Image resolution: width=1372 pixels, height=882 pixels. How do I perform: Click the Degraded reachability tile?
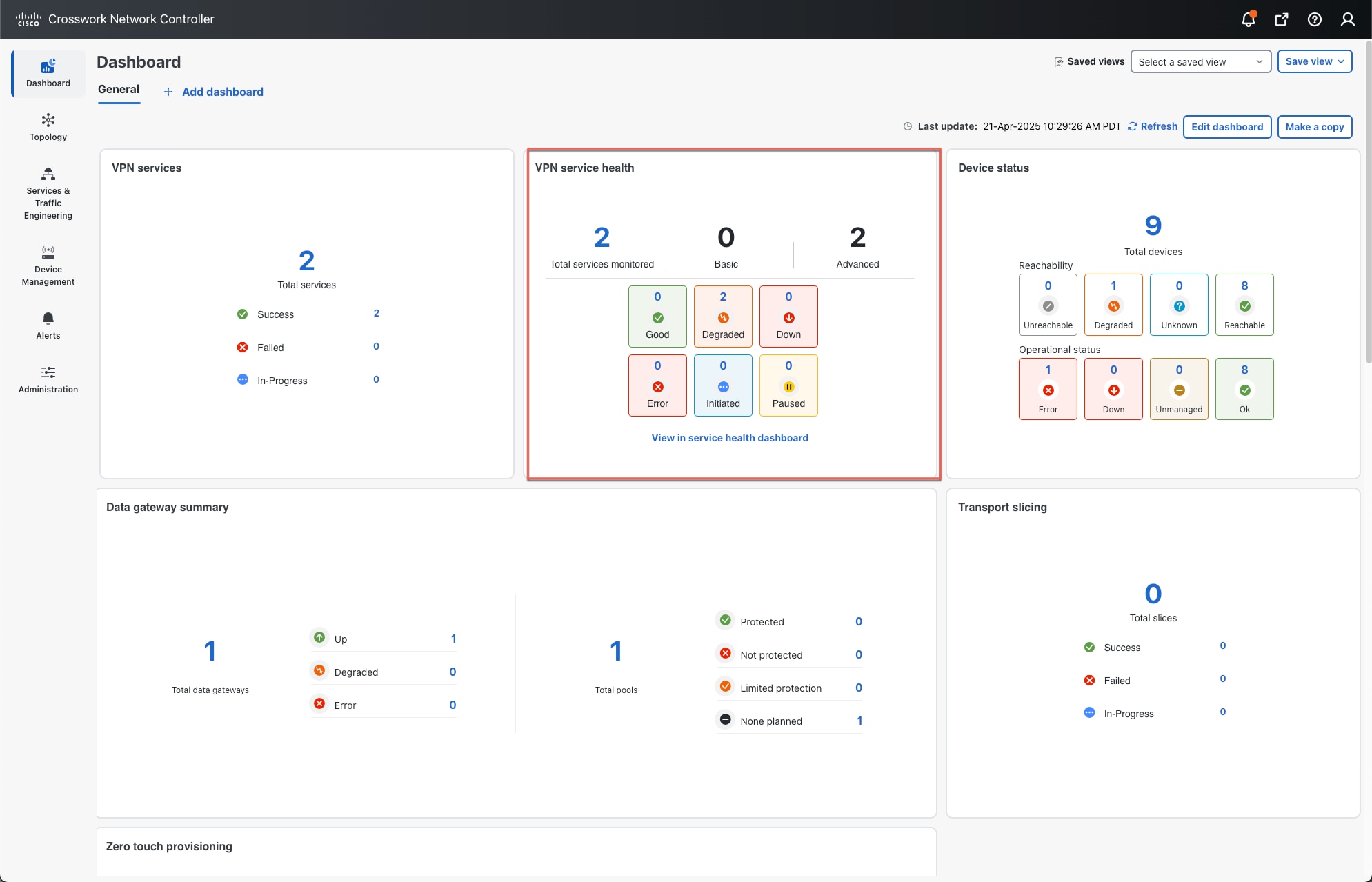pos(1113,305)
